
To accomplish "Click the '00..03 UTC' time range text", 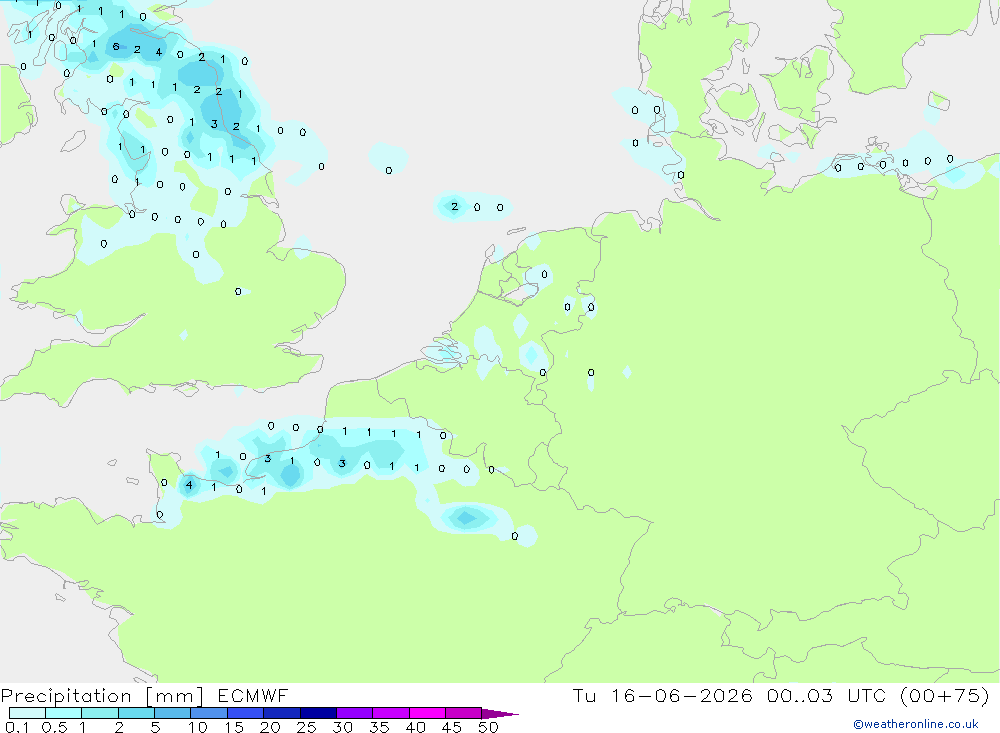I will pyautogui.click(x=826, y=695).
